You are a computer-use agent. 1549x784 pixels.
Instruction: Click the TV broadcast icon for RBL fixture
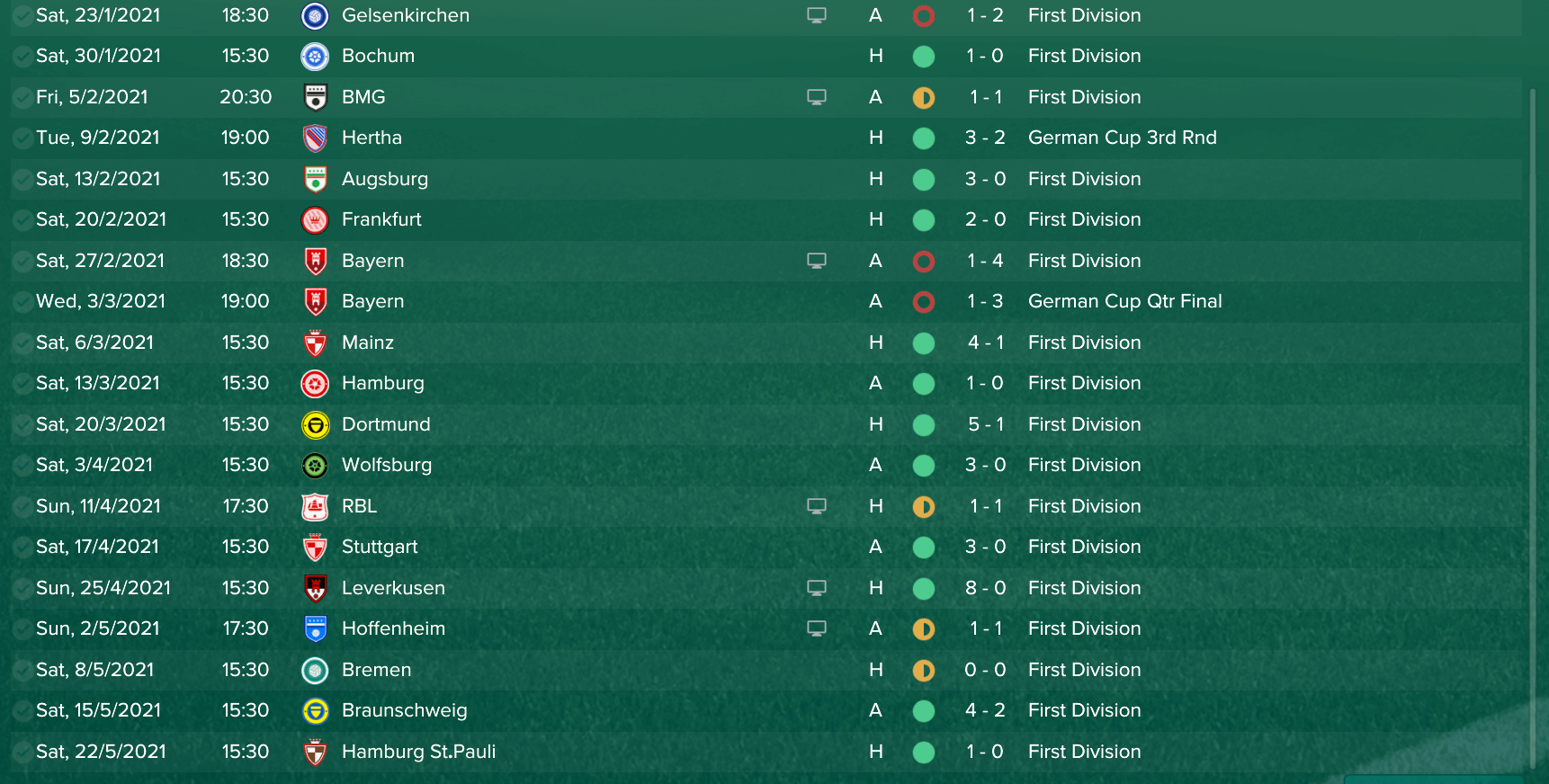[x=817, y=506]
